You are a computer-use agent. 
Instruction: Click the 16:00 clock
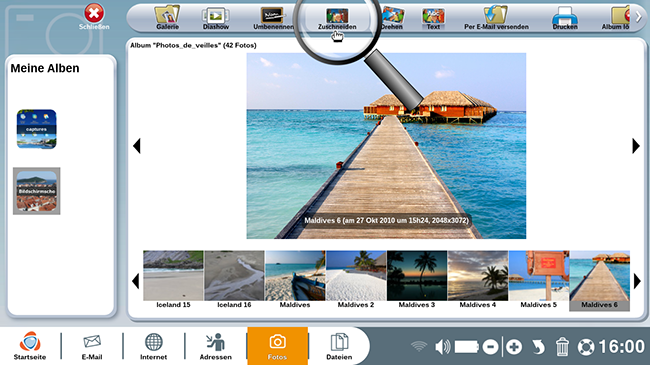(622, 347)
